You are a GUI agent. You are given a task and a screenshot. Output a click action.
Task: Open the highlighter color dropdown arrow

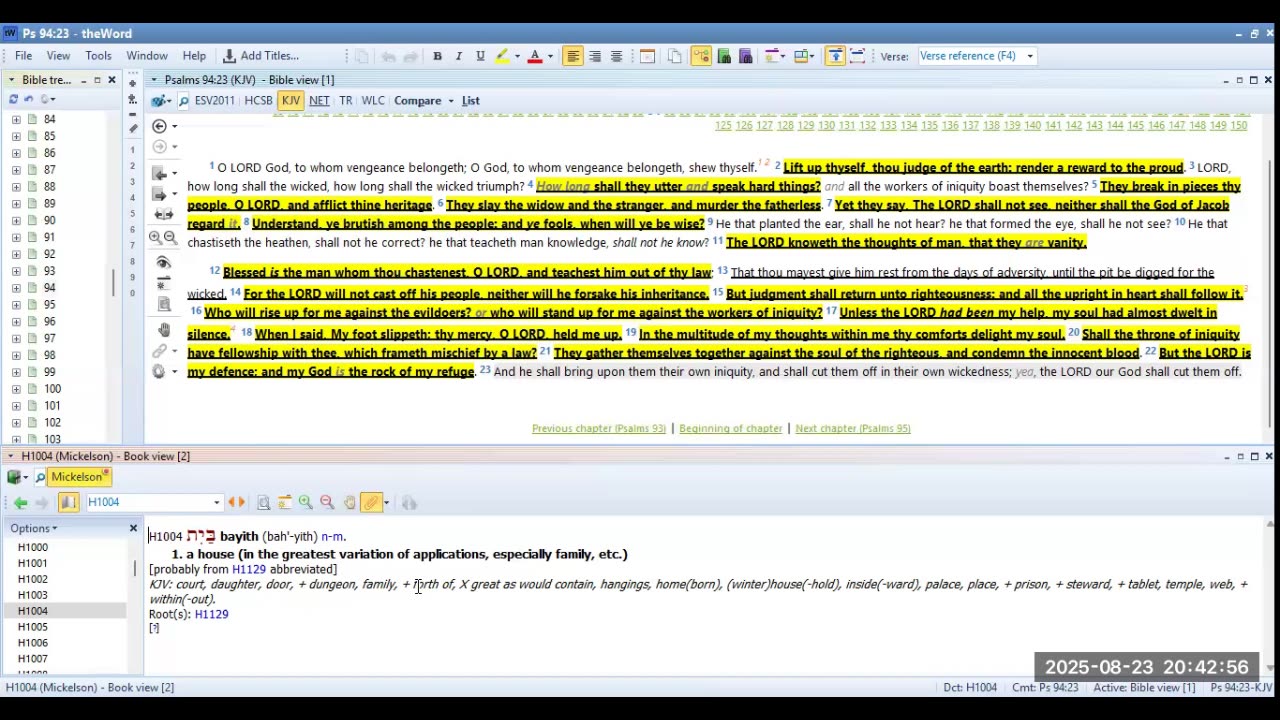point(517,56)
